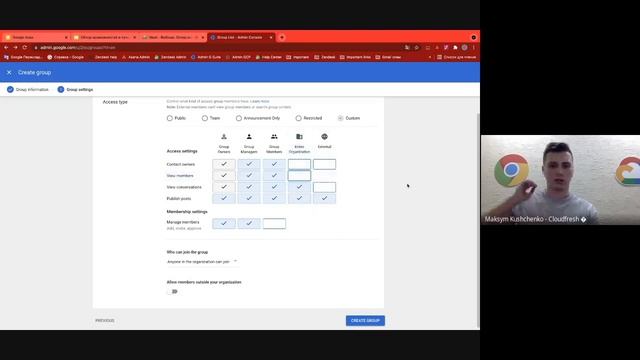Screen dimensions: 640x360
Task: Disable Publish posts for Entire Organization
Action: click(x=299, y=198)
